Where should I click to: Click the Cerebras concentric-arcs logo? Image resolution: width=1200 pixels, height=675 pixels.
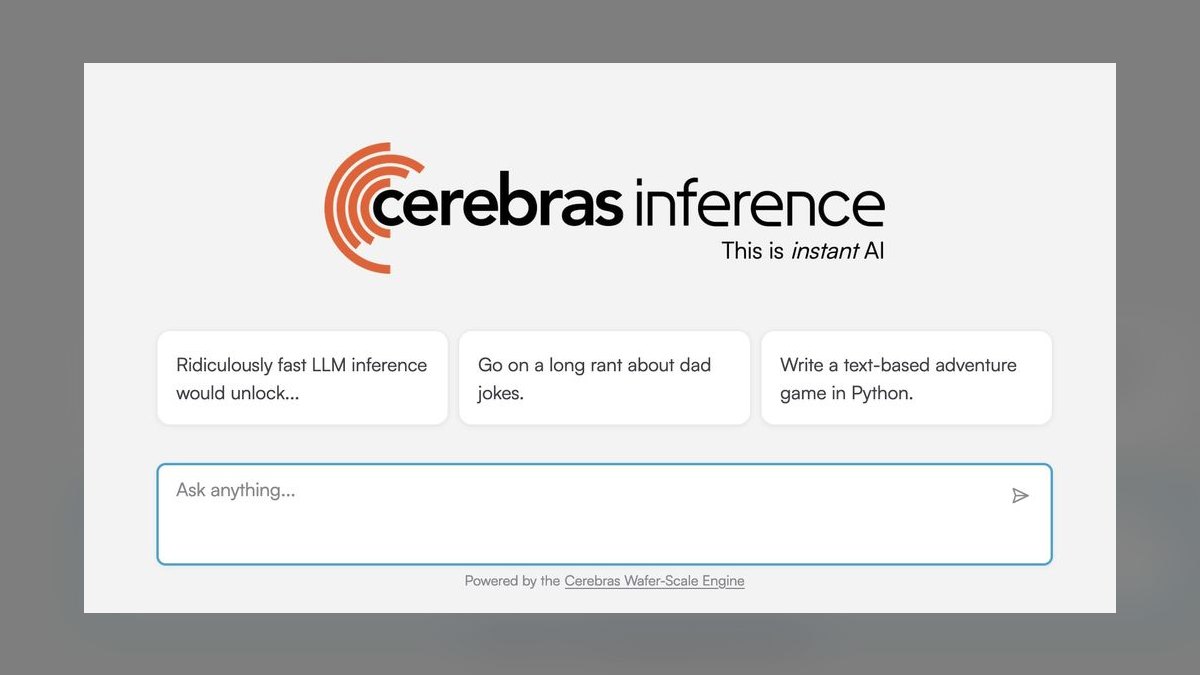point(372,208)
